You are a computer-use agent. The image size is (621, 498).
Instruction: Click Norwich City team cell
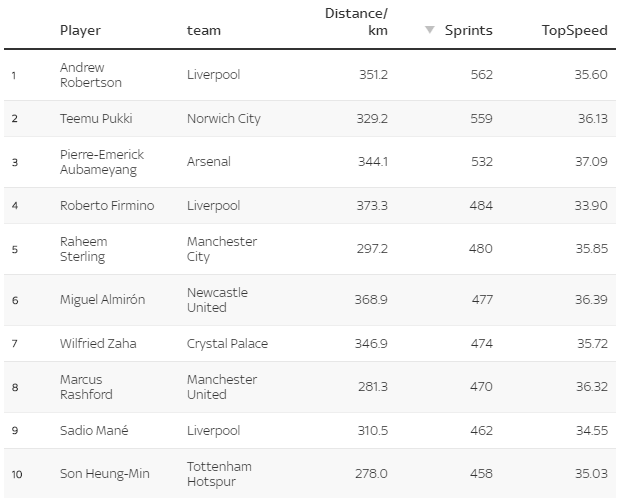pos(223,118)
